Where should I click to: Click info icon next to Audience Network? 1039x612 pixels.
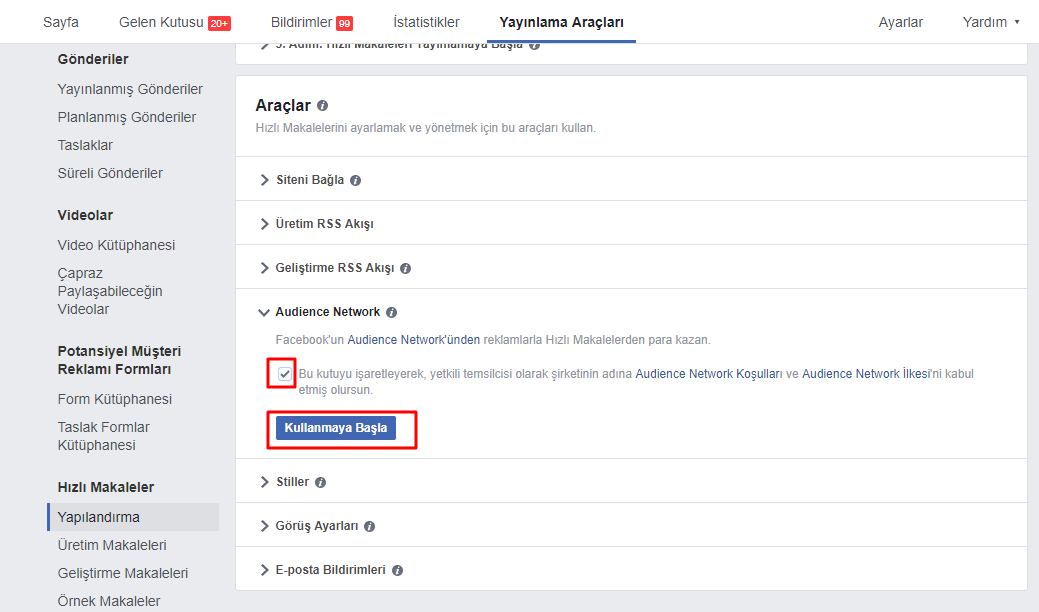tap(391, 313)
